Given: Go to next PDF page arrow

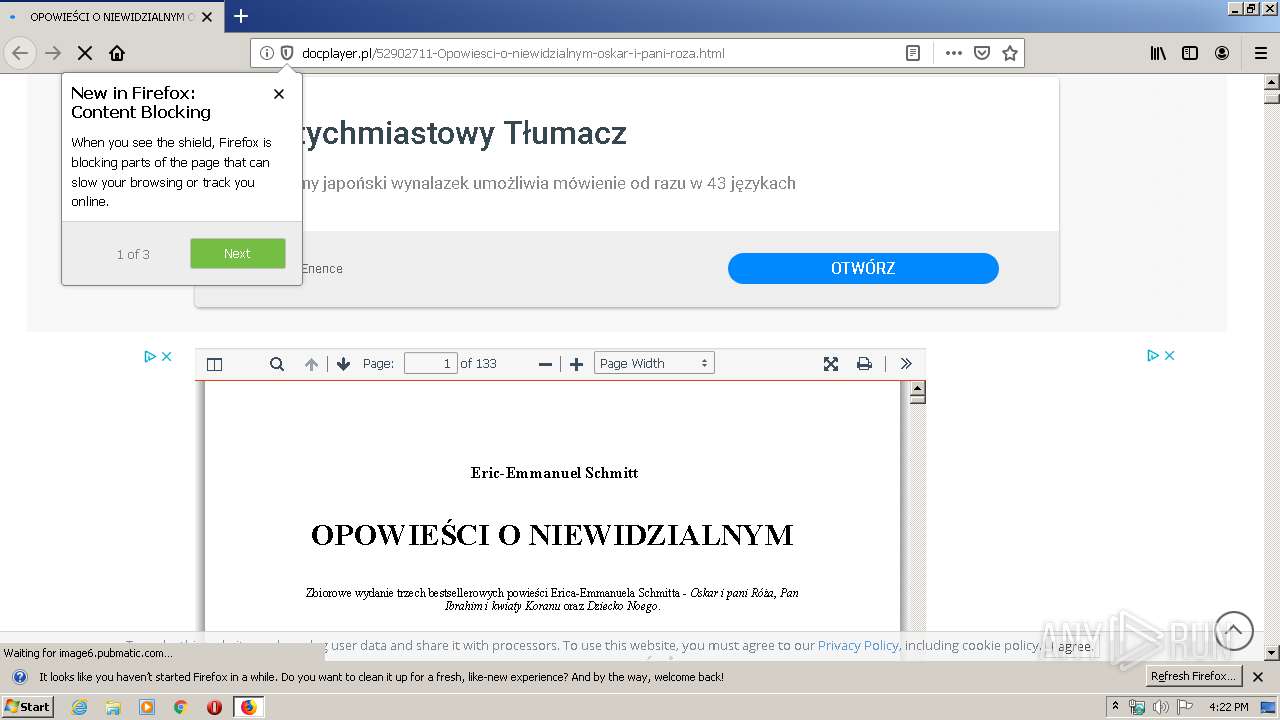Looking at the screenshot, I should click(x=343, y=364).
